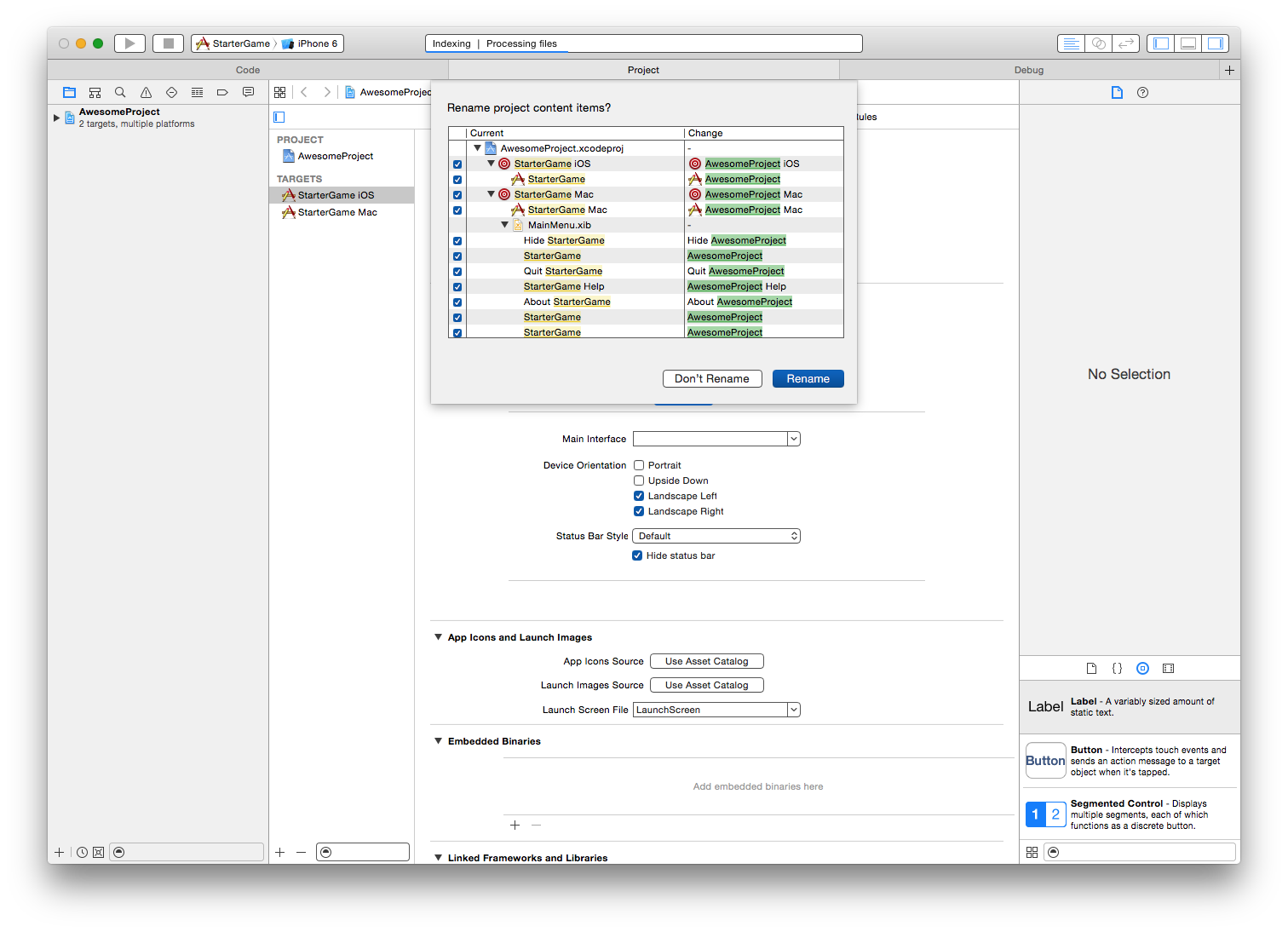Show the Media library
This screenshot has height=932, width=1288.
(x=1169, y=669)
